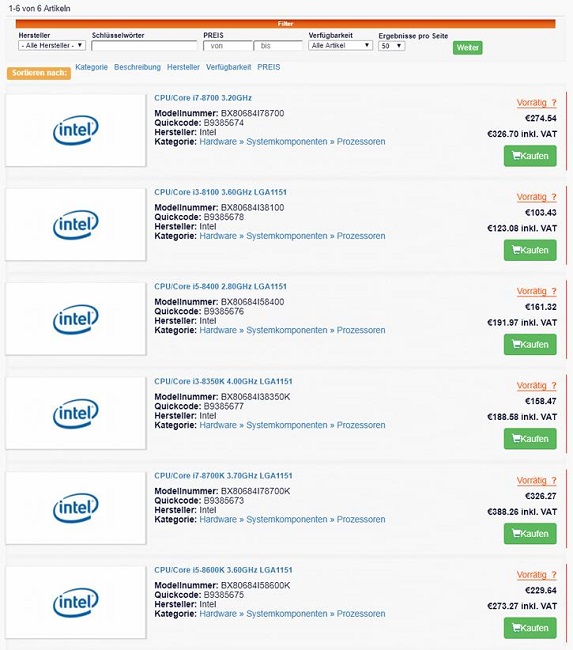This screenshot has width=573, height=650.
Task: Open the CPU/Core i7-8700K 3.70GHz LGA1151 link
Action: 223,475
